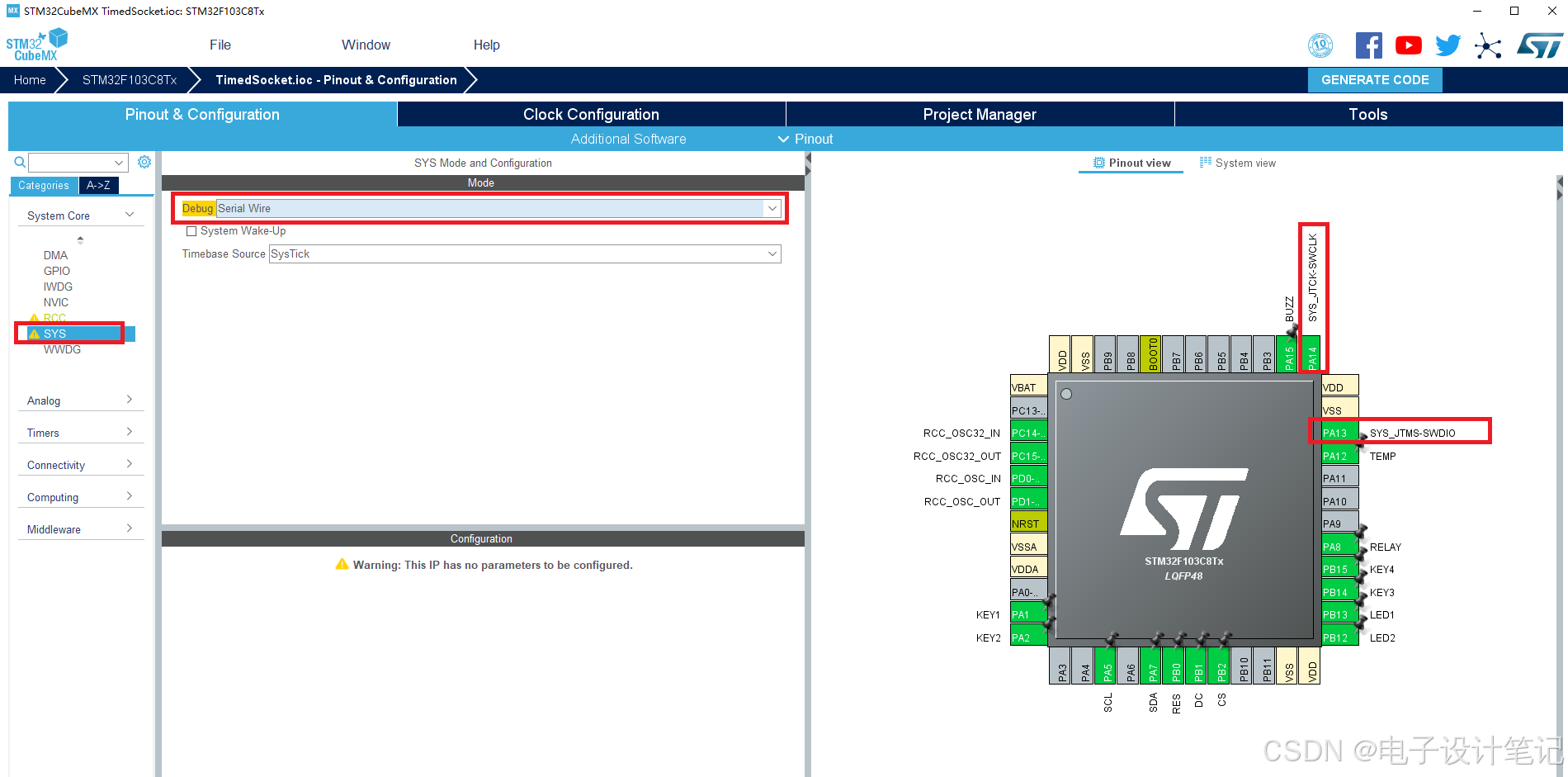Select the BOOT0 pin on the chip
Image resolution: width=1568 pixels, height=777 pixels.
point(1153,354)
